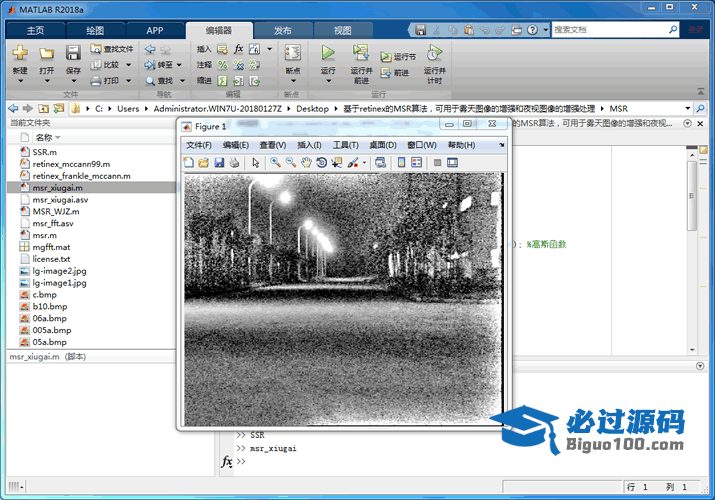715x500 pixels.
Task: Open Insert (插入) menu in Figure 1
Action: [309, 145]
